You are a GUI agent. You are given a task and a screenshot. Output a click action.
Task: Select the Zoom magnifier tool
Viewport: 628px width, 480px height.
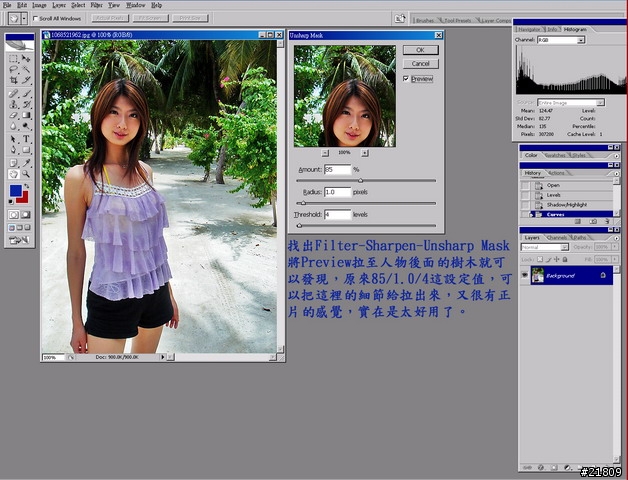tap(26, 174)
